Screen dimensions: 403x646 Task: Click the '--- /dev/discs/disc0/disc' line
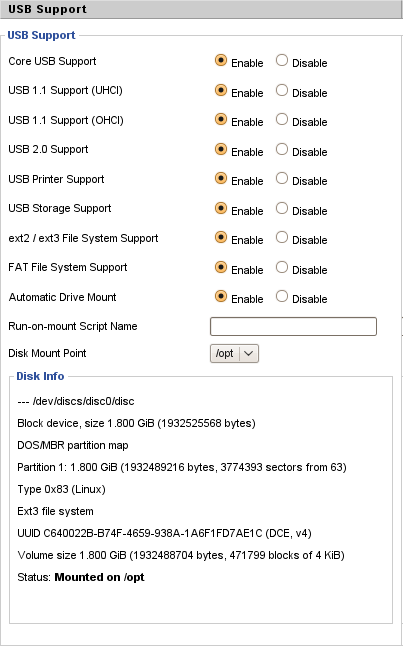point(76,401)
